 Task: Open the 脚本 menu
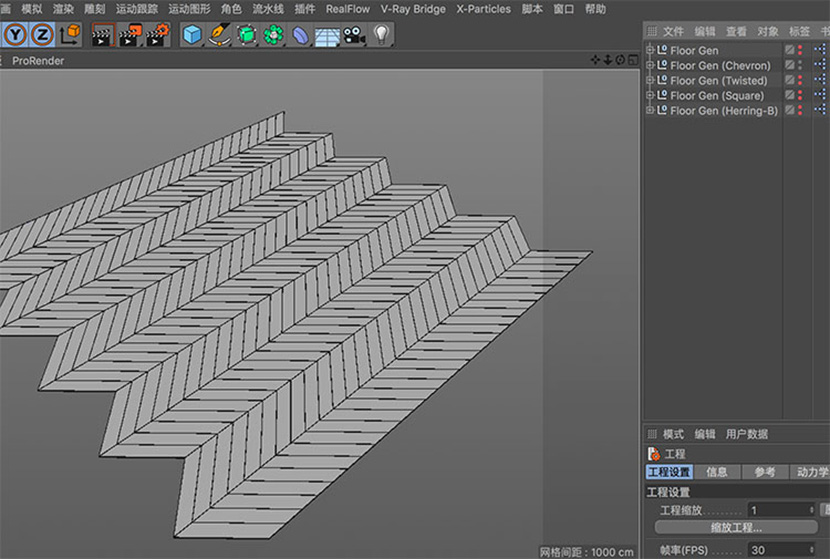[x=532, y=9]
